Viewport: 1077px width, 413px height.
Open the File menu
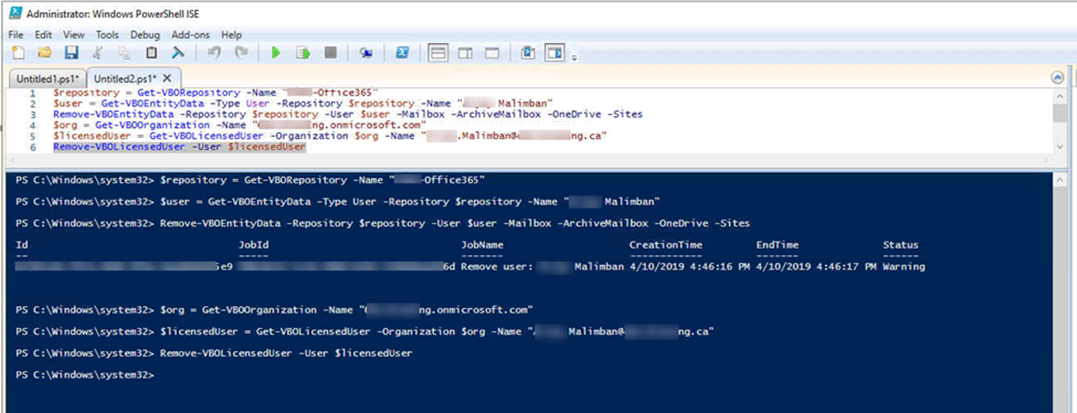tap(16, 34)
